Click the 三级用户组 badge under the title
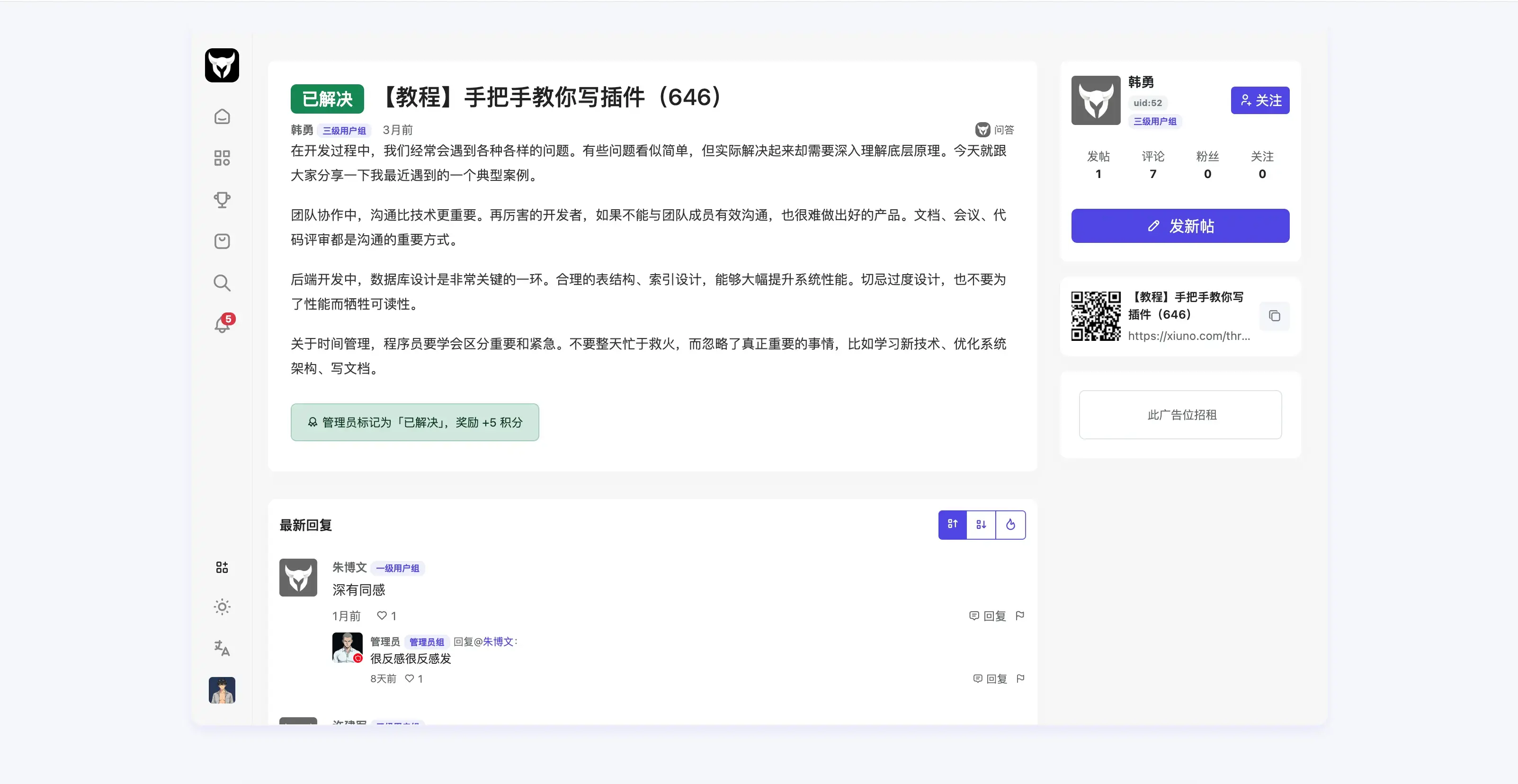 pyautogui.click(x=344, y=130)
